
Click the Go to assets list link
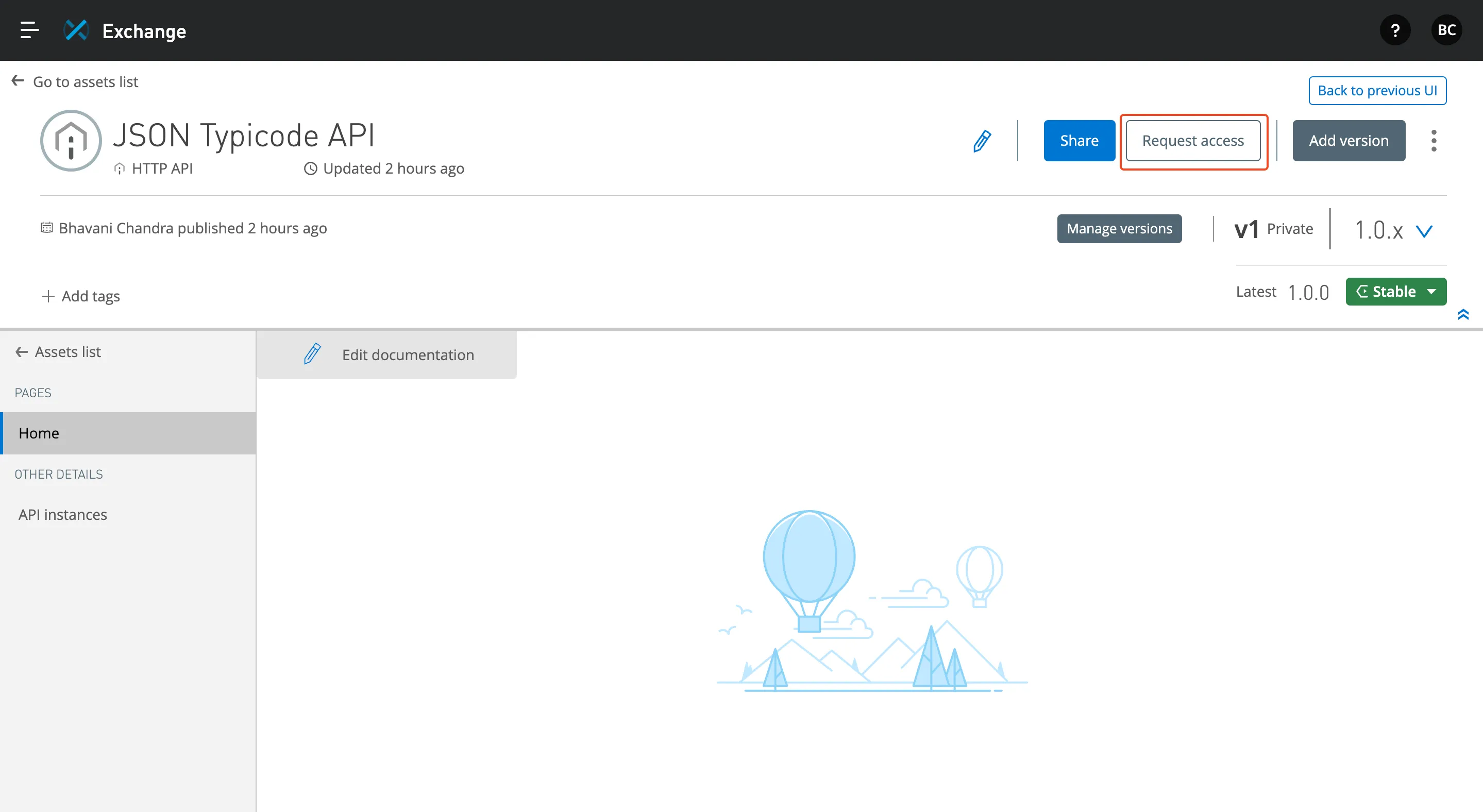coord(85,82)
